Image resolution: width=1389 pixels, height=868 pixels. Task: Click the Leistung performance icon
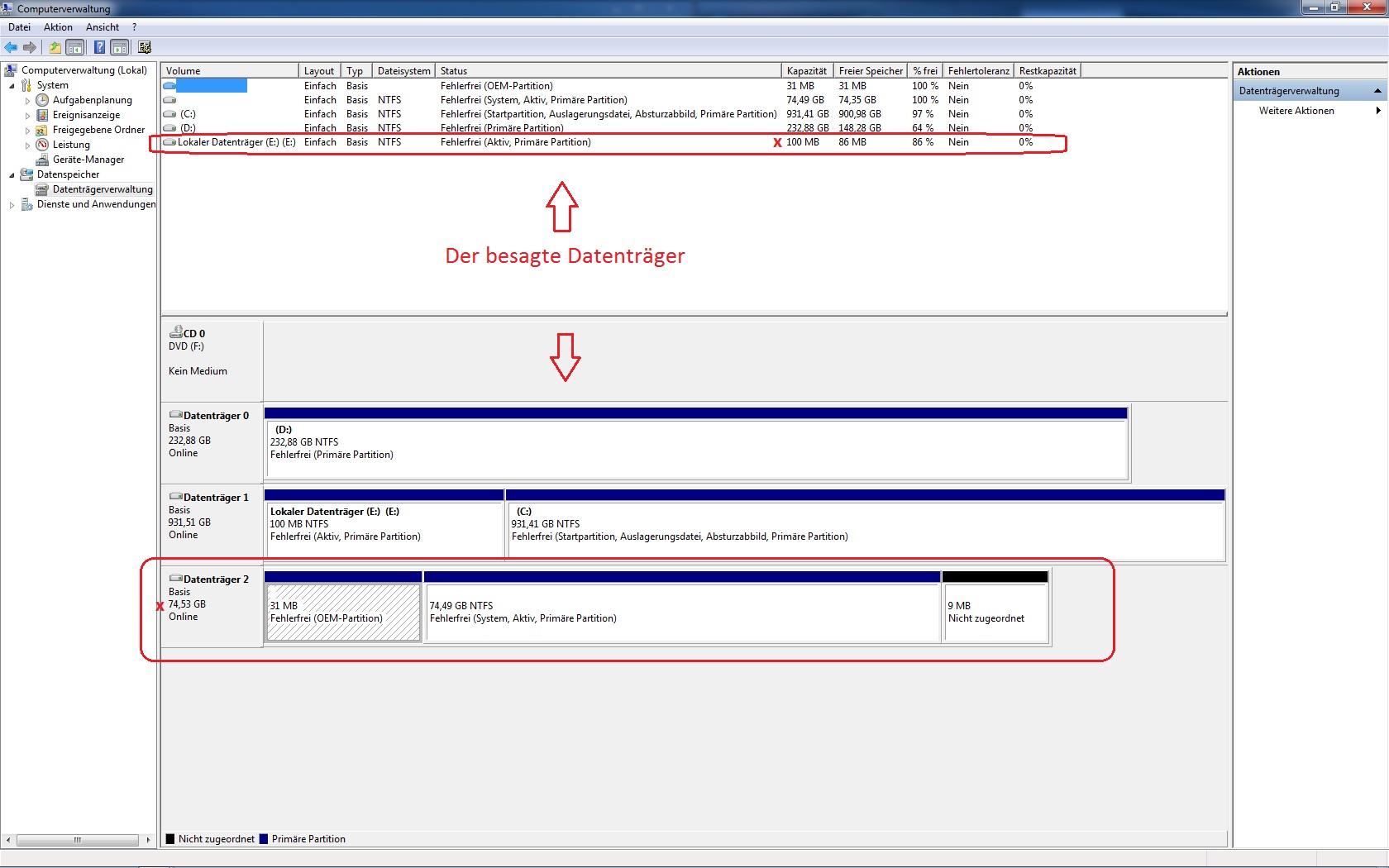click(x=42, y=145)
